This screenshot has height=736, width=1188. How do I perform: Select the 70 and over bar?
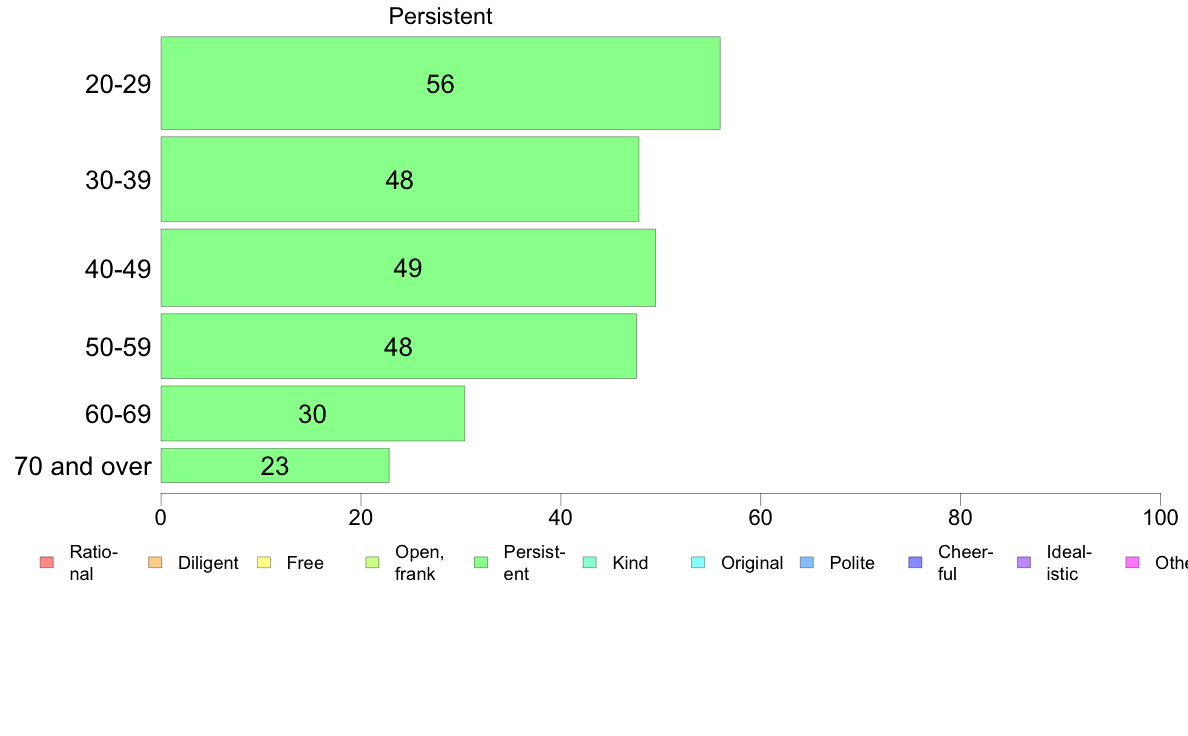(x=275, y=465)
